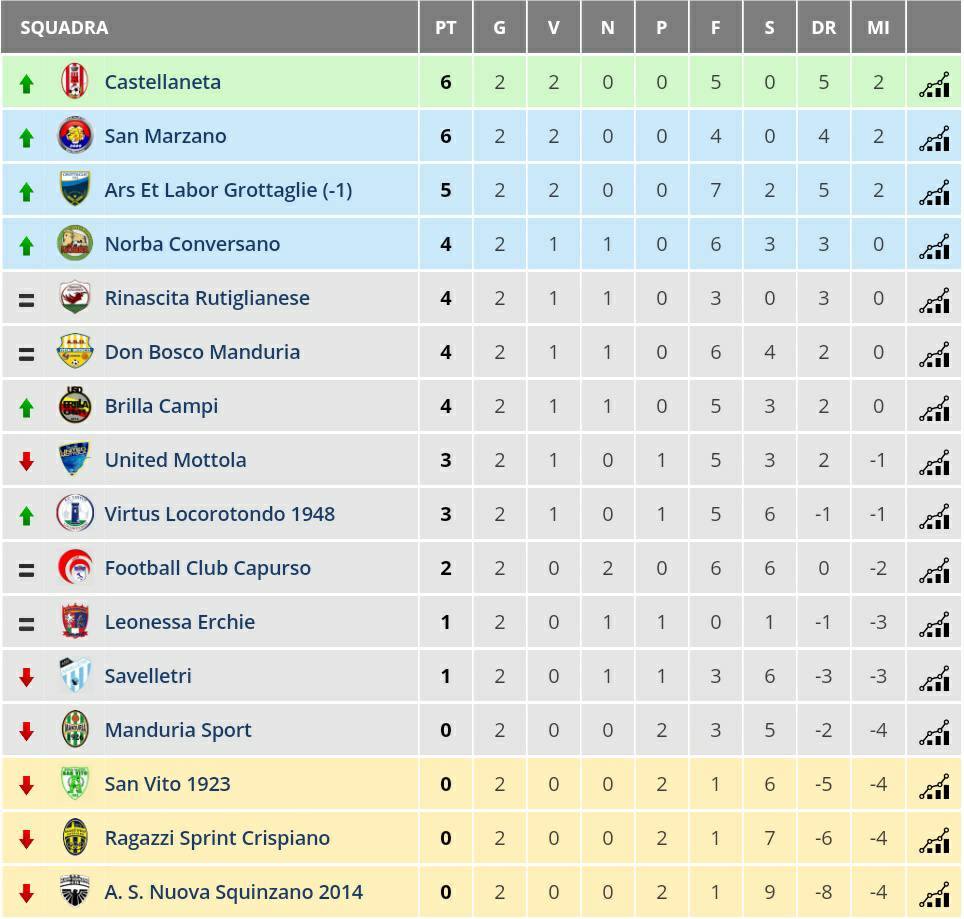Click the MI column header
Image resolution: width=964 pixels, height=919 pixels.
point(878,28)
